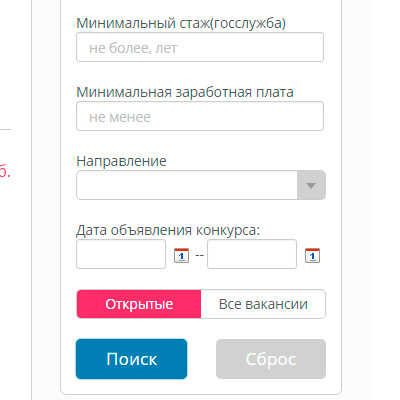This screenshot has width=400, height=400.
Task: Focus the 'не менее' salary input field
Action: coord(200,116)
